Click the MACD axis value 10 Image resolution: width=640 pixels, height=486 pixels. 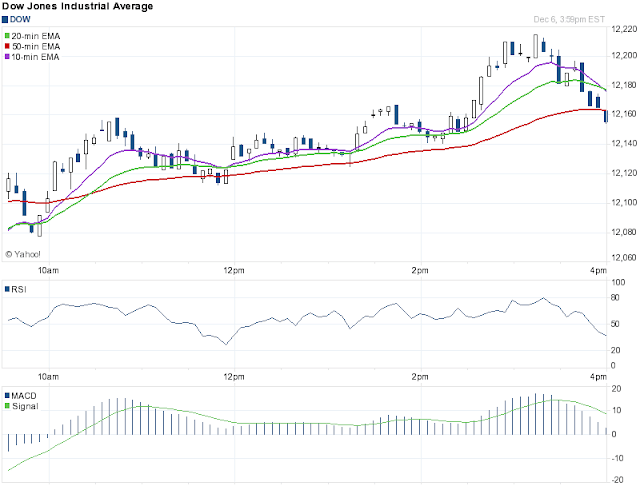pos(617,411)
